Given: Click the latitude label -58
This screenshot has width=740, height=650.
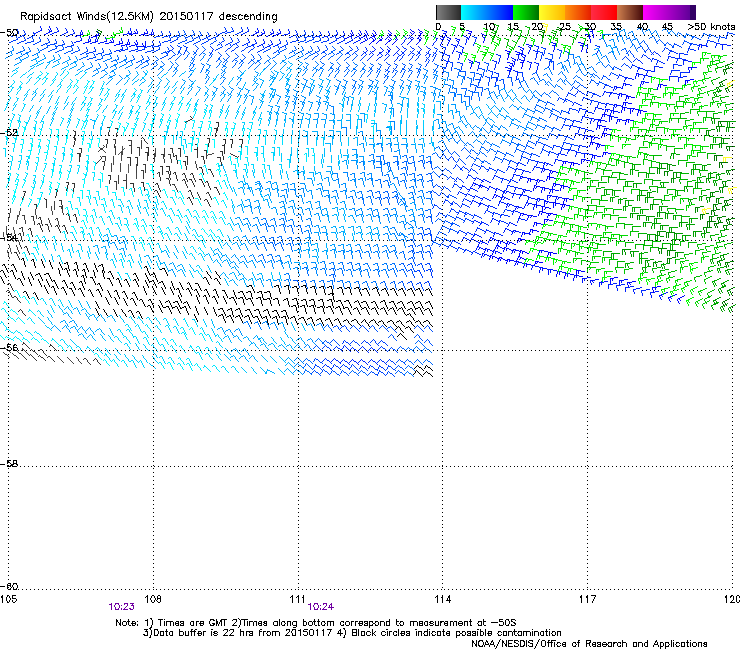Looking at the screenshot, I should [x=9, y=464].
